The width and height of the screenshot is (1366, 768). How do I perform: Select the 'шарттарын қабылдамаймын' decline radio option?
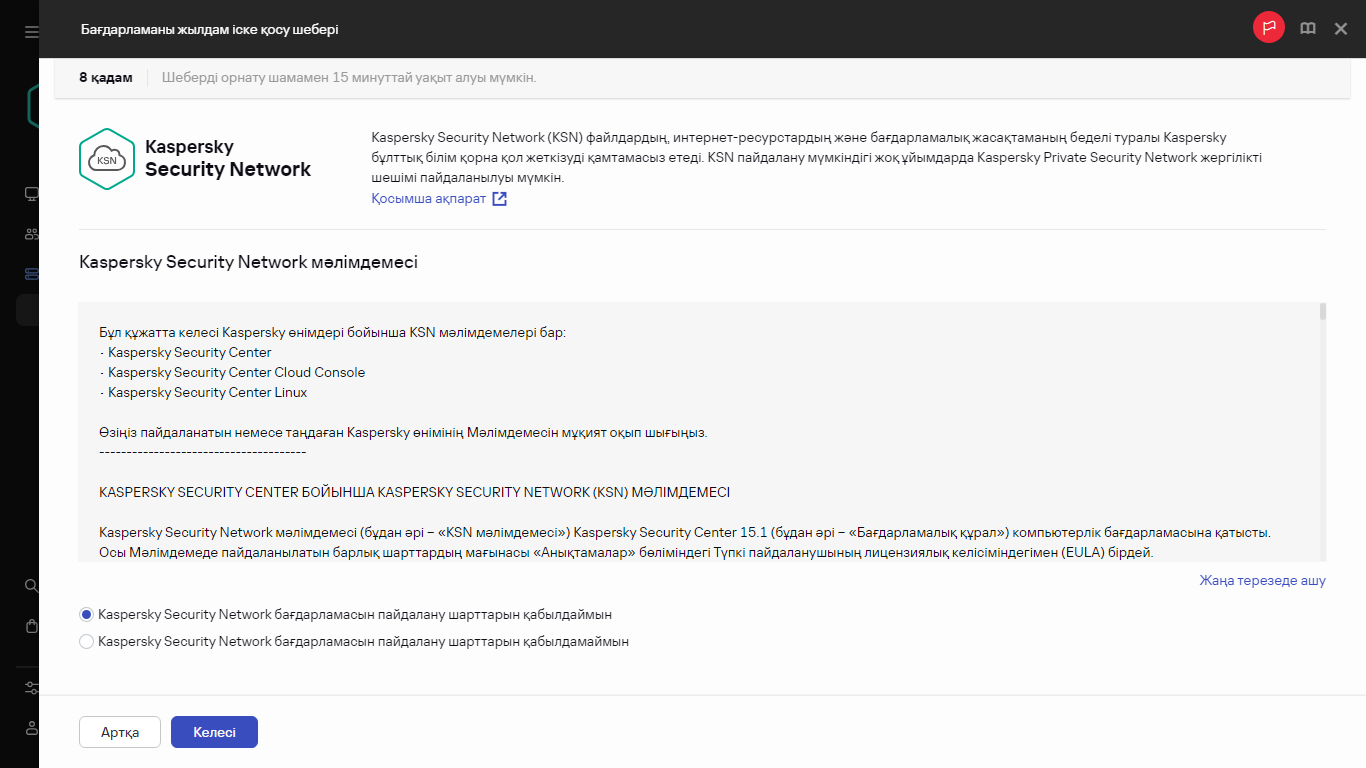click(x=87, y=642)
